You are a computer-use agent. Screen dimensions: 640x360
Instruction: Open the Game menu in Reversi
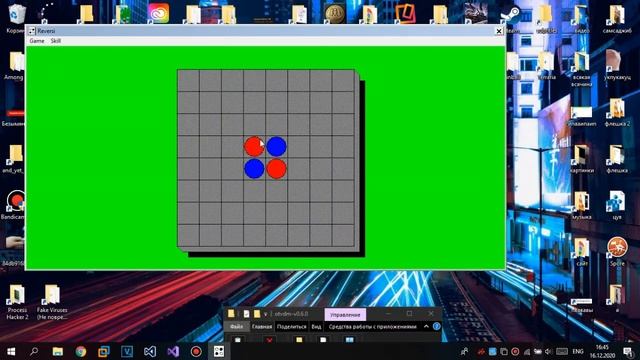click(x=37, y=41)
